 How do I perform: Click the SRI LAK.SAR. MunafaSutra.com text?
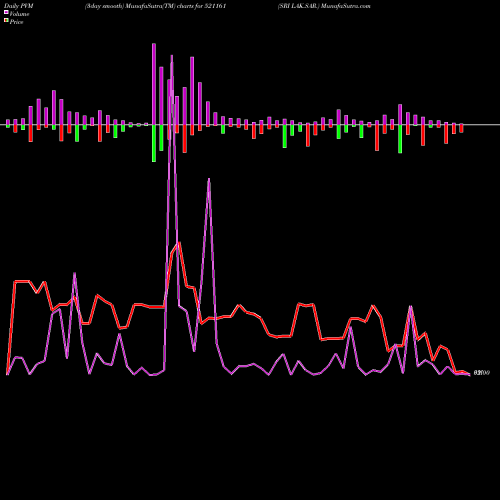click(324, 6)
